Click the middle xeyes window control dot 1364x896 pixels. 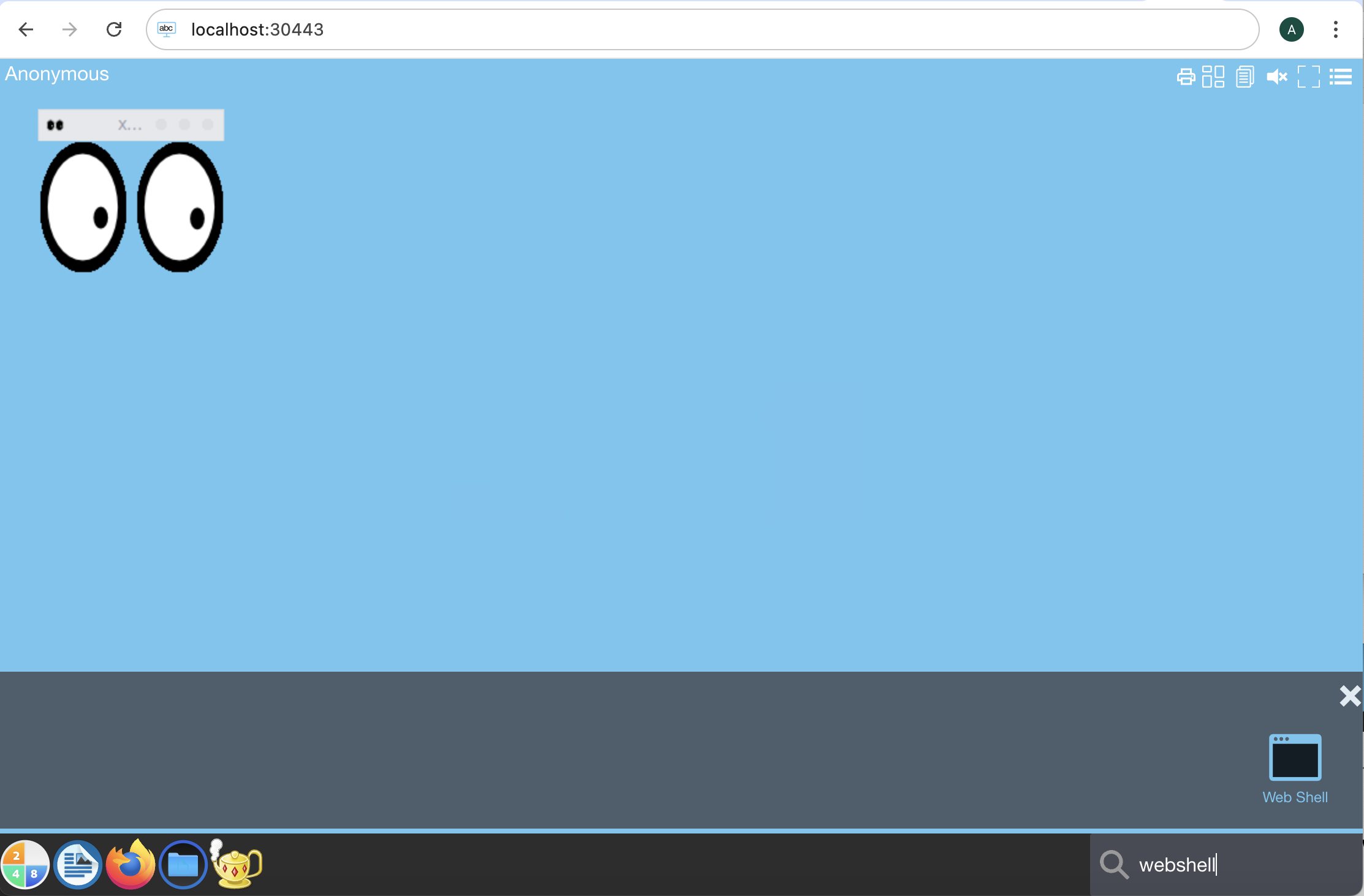[x=184, y=124]
